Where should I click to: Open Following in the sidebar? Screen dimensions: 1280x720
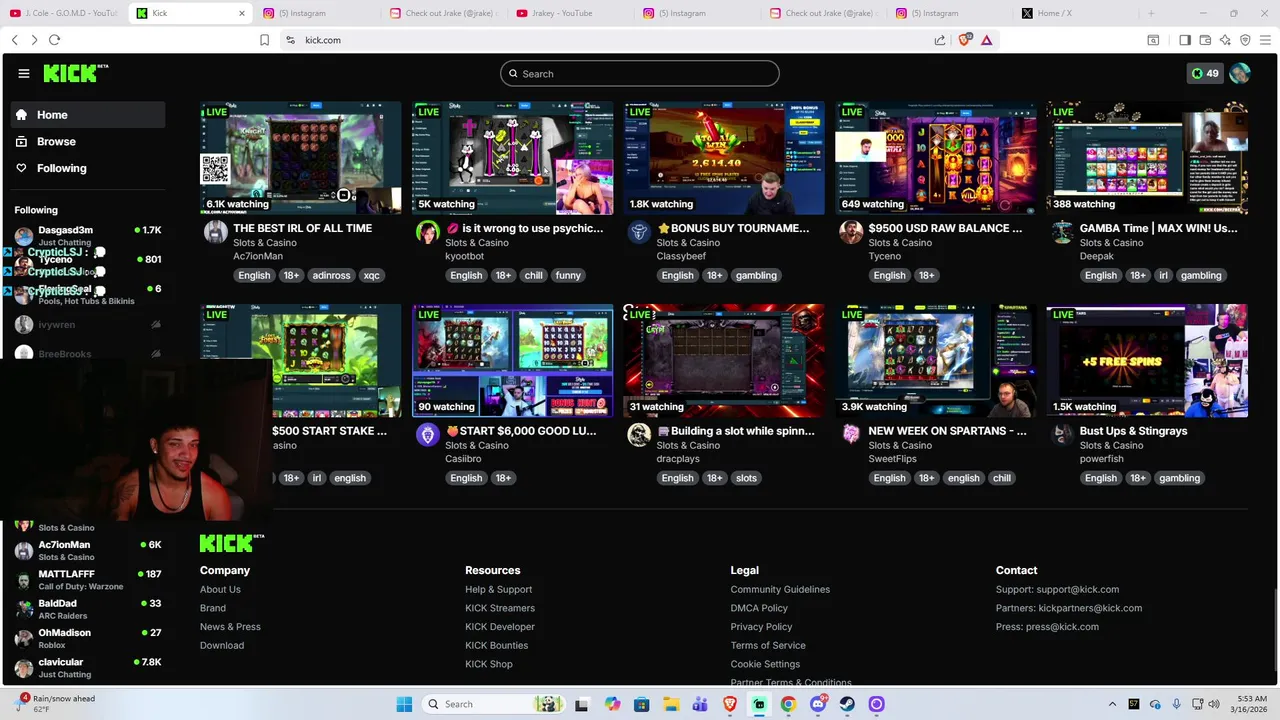pos(88,168)
